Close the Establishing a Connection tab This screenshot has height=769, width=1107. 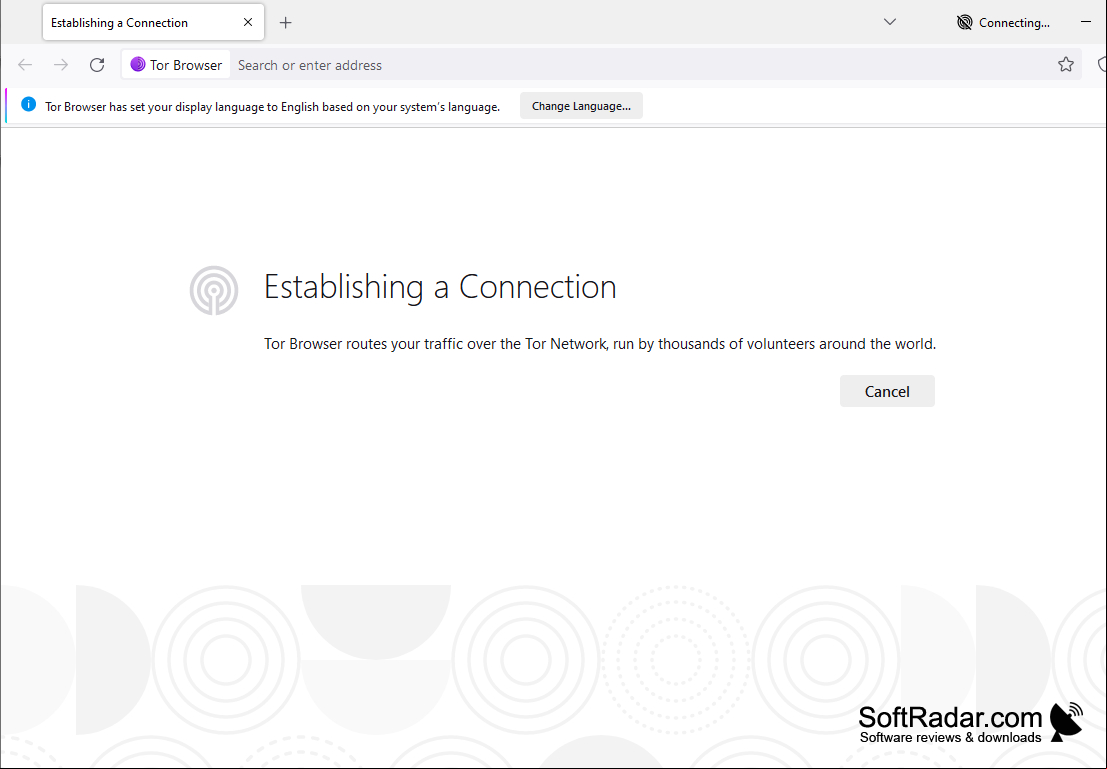click(248, 23)
